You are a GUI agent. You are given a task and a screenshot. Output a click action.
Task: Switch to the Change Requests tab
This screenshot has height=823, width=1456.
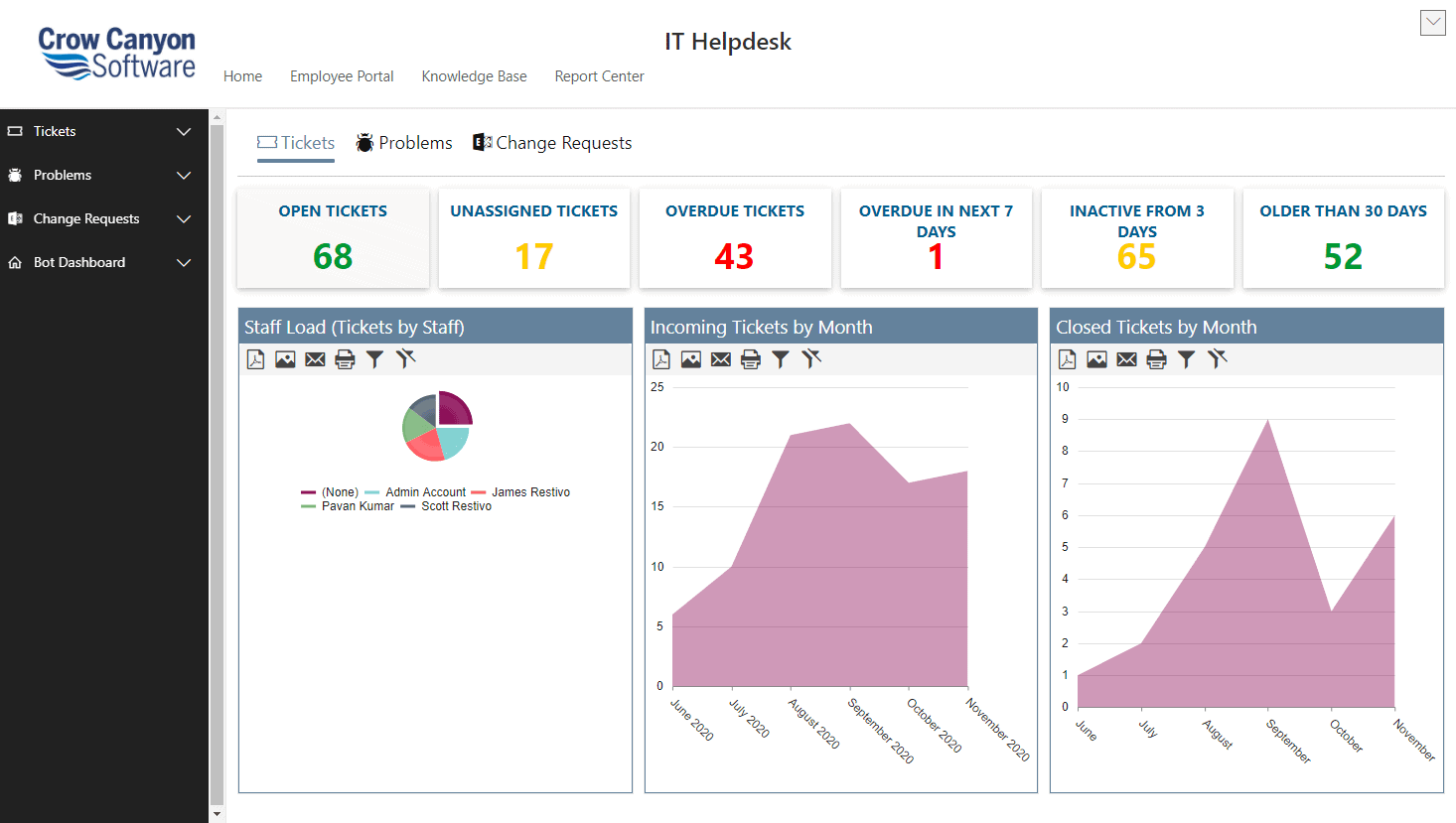coord(552,143)
